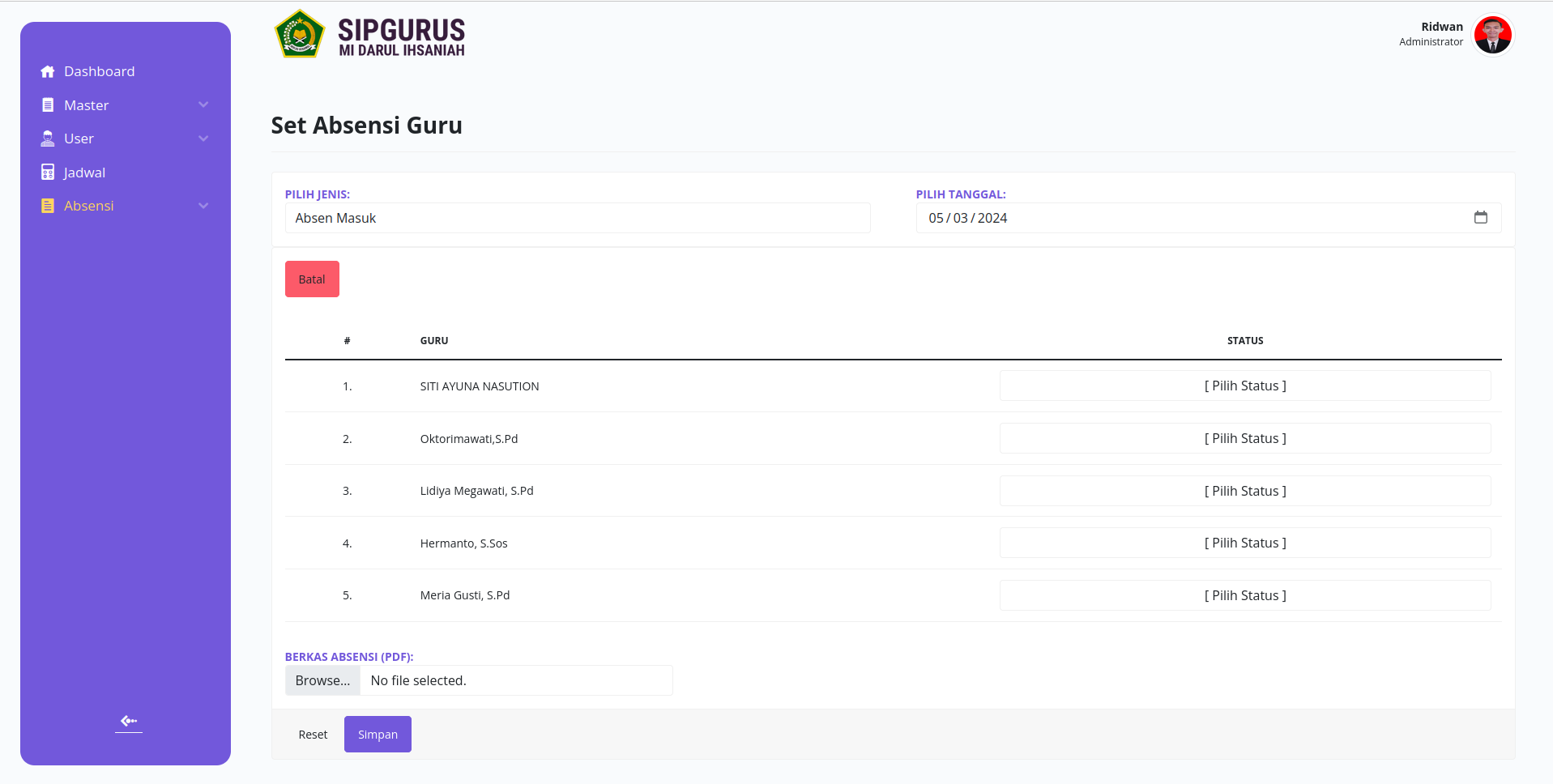The height and width of the screenshot is (784, 1553).
Task: Click the SIPGURUS title text
Action: click(401, 30)
